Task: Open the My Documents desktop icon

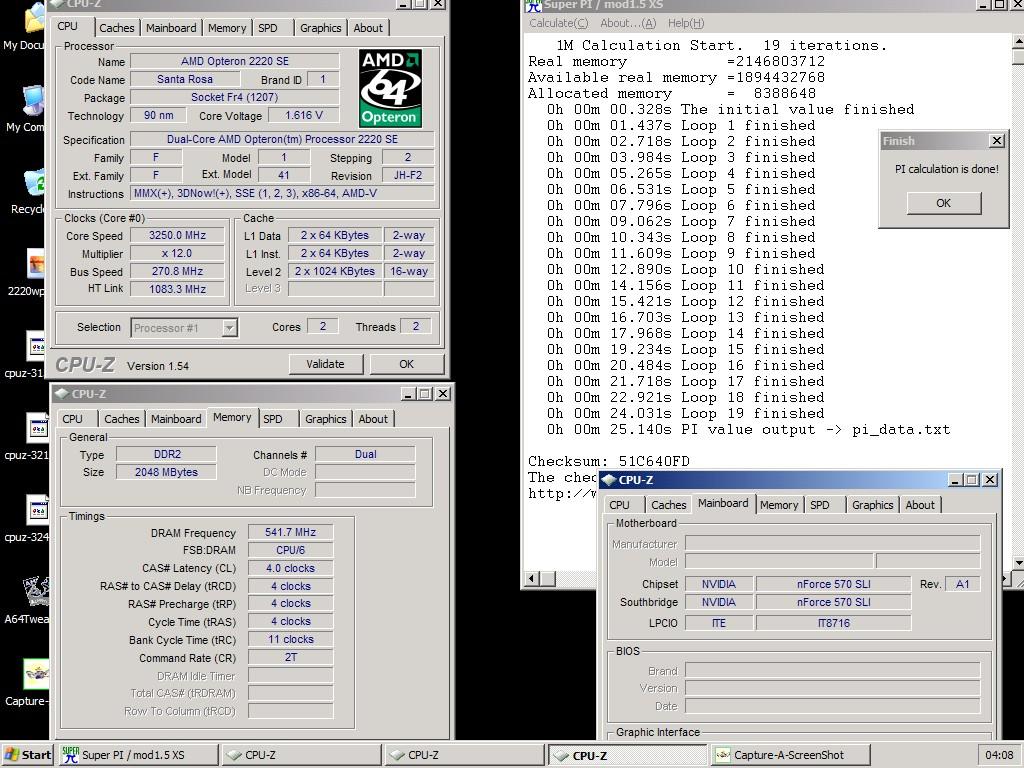Action: (x=34, y=20)
